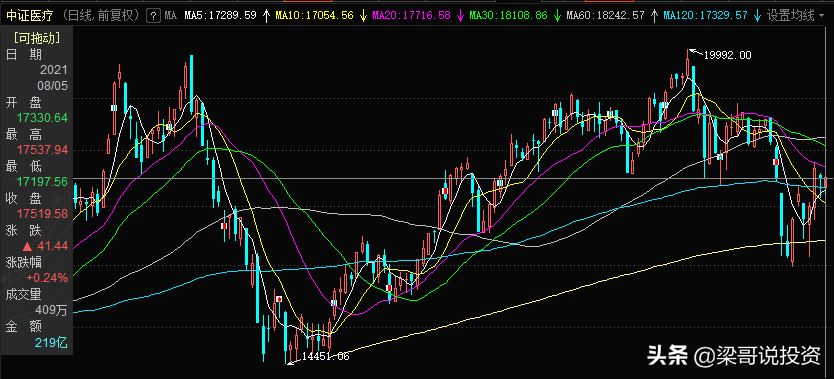This screenshot has width=834, height=379.
Task: Open the question-mark help icon beside 前复权
Action: point(154,15)
